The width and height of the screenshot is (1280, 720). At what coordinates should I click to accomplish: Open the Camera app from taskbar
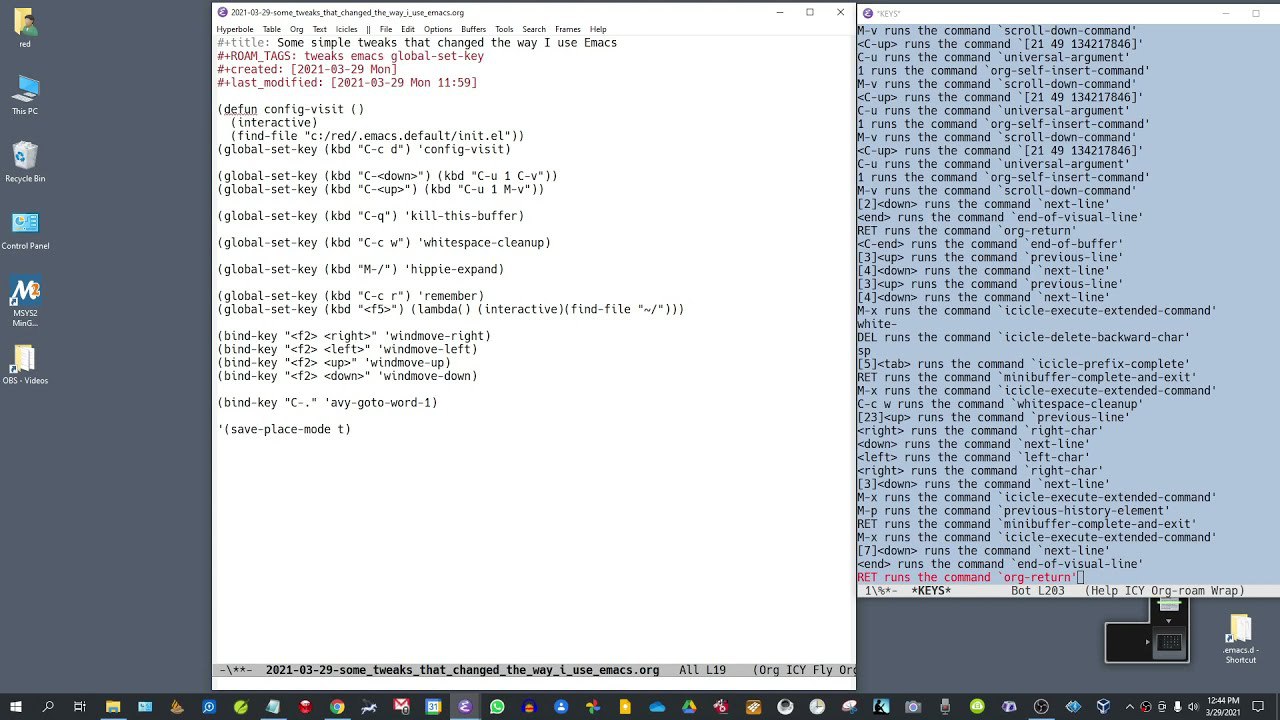click(913, 707)
